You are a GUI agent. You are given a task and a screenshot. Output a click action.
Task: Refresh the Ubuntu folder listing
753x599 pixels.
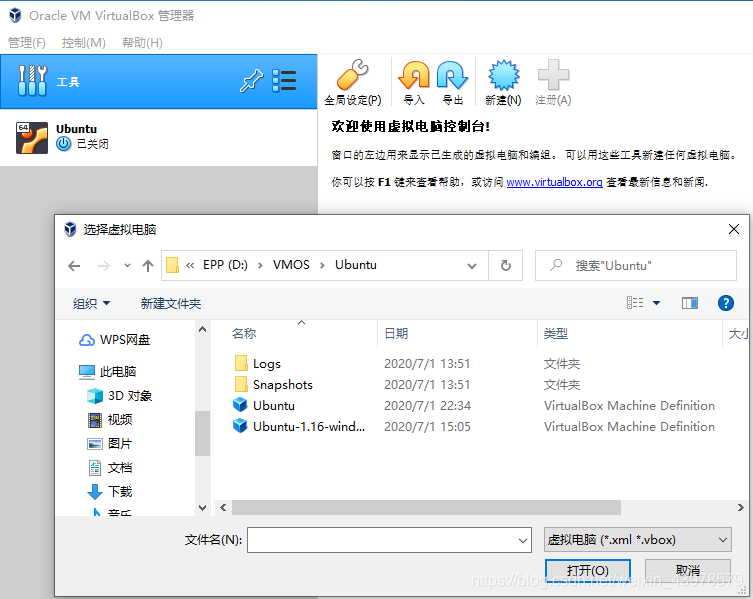[506, 265]
